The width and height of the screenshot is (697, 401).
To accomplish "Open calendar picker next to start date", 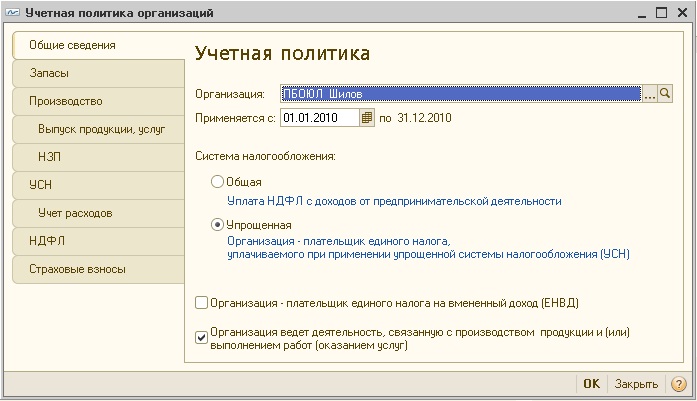I will click(367, 118).
